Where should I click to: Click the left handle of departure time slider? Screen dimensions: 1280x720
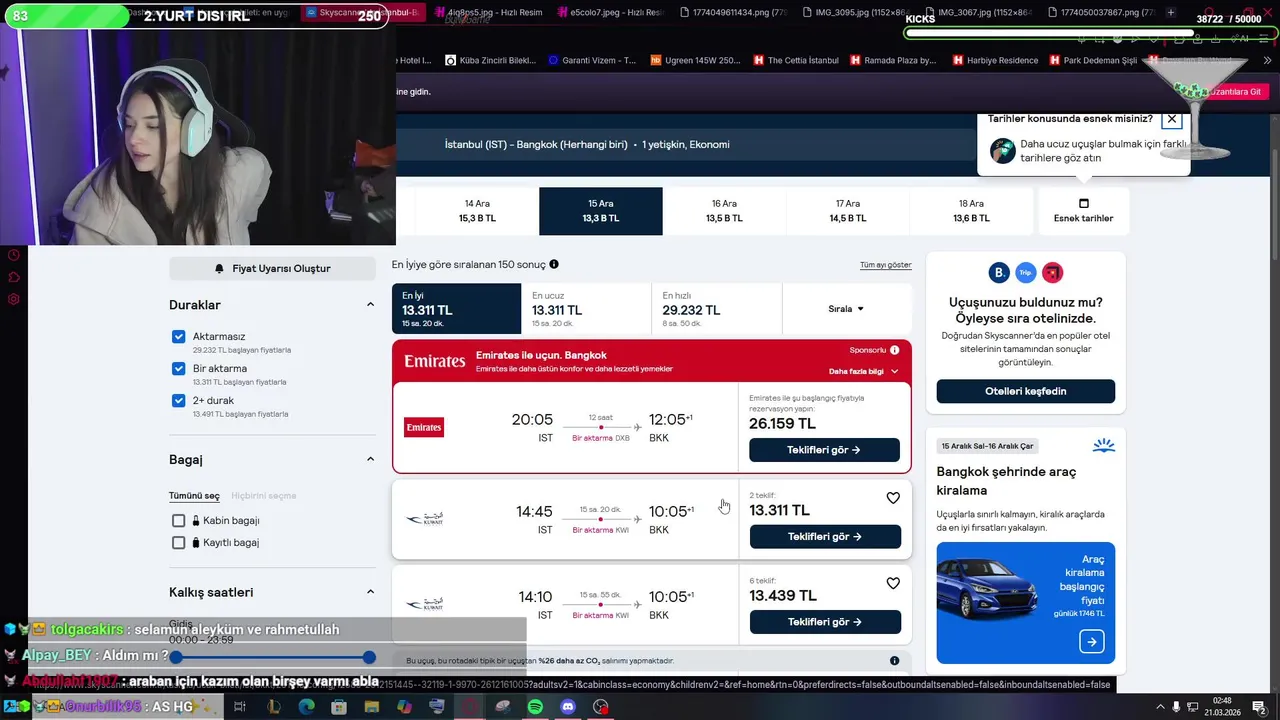coord(176,657)
